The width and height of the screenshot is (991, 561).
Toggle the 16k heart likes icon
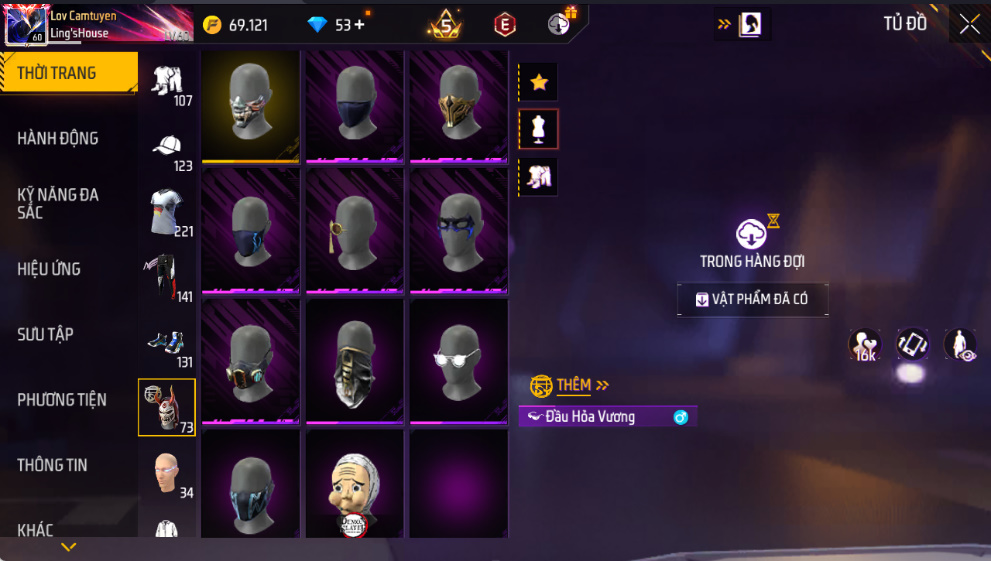coord(864,345)
